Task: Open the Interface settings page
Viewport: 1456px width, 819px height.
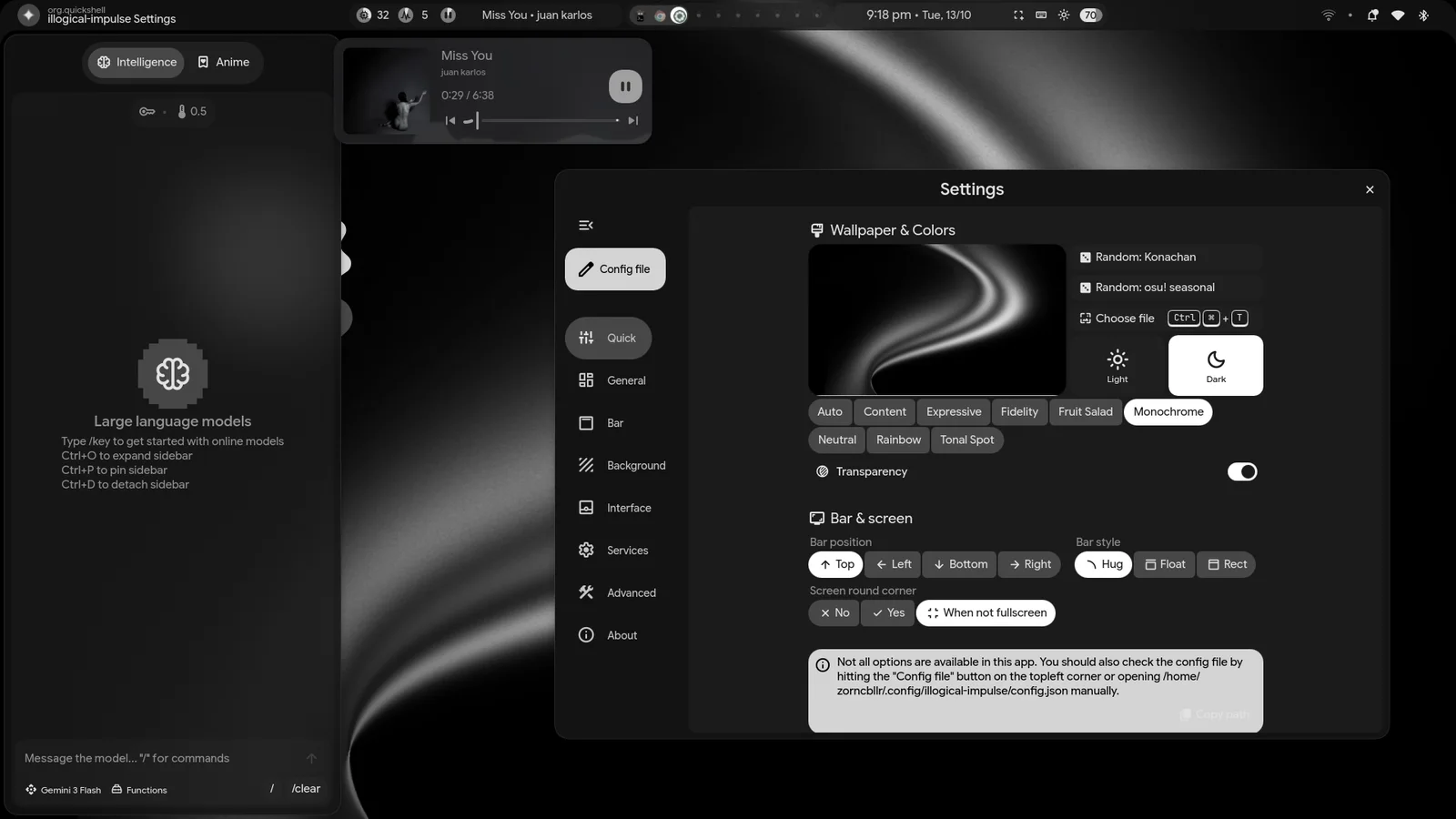Action: 615,508
